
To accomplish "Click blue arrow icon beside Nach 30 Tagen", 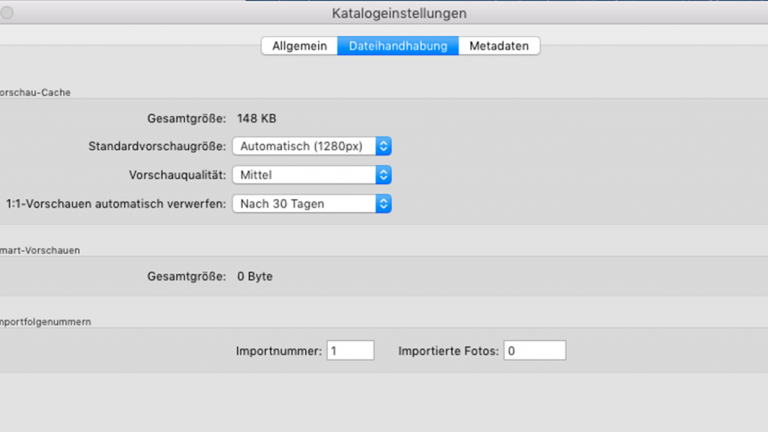I will [x=383, y=204].
